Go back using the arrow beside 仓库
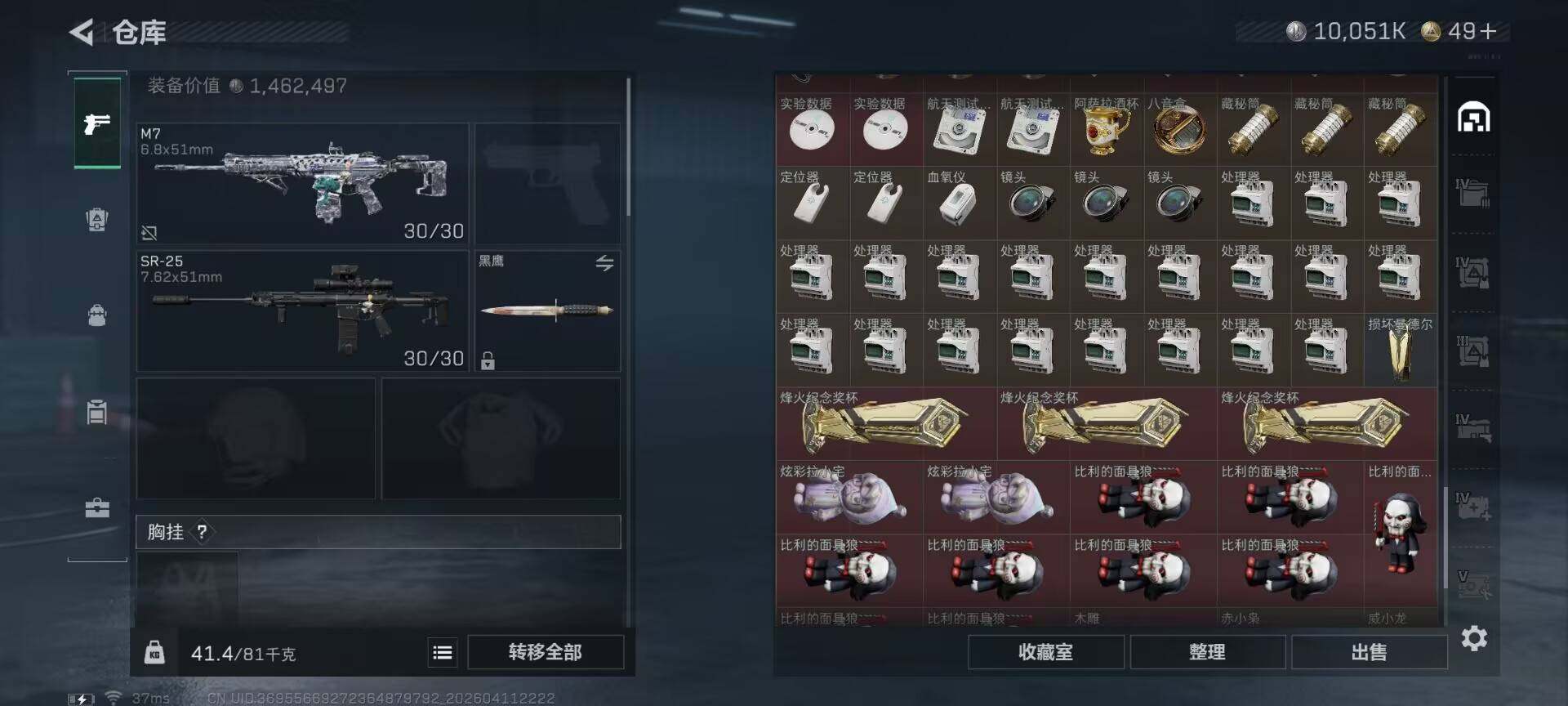 (82, 32)
